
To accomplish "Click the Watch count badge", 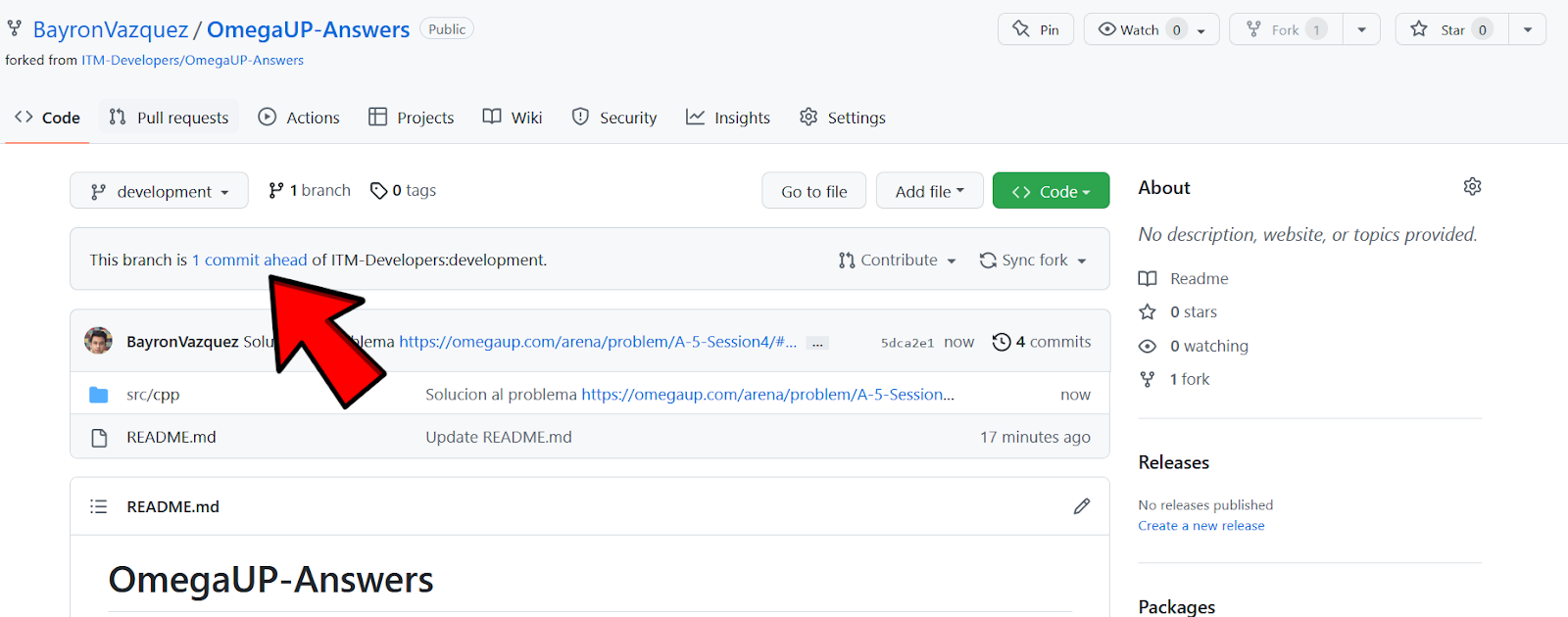I will [x=1177, y=29].
